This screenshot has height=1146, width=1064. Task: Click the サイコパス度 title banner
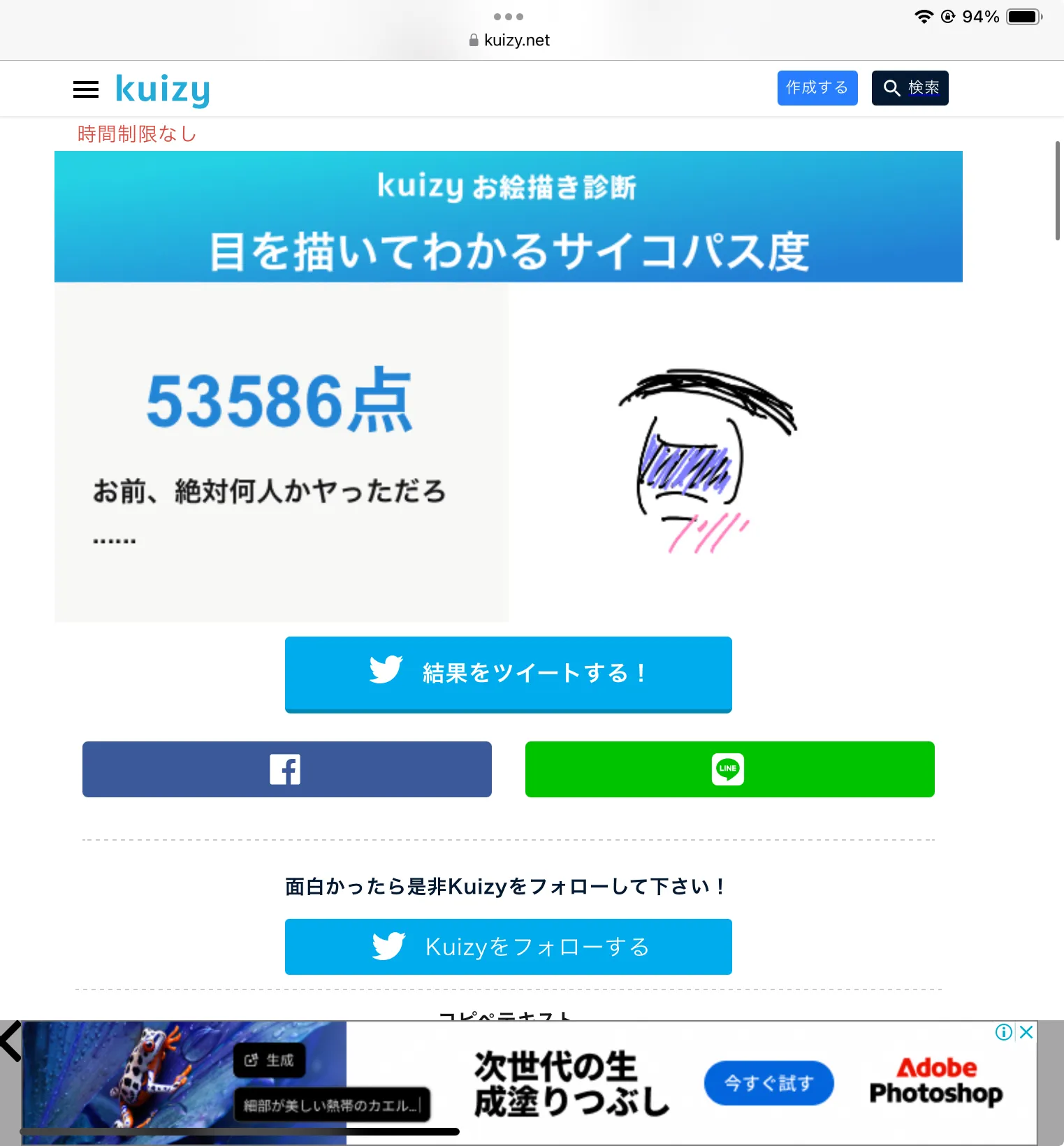pos(509,217)
